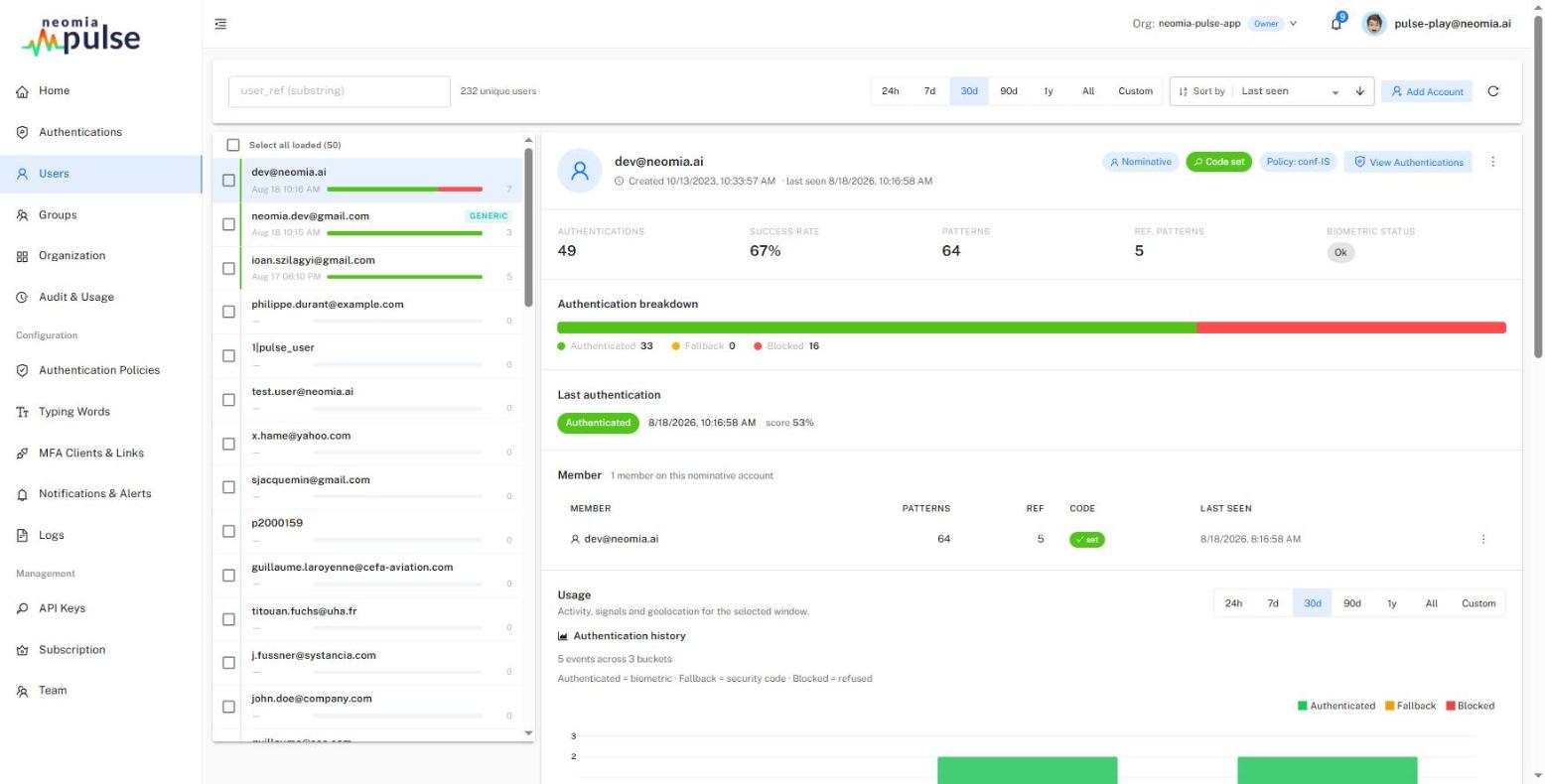This screenshot has height=784, width=1545.
Task: Click the Notifications & Alerts bell icon in sidebar
Action: click(22, 494)
